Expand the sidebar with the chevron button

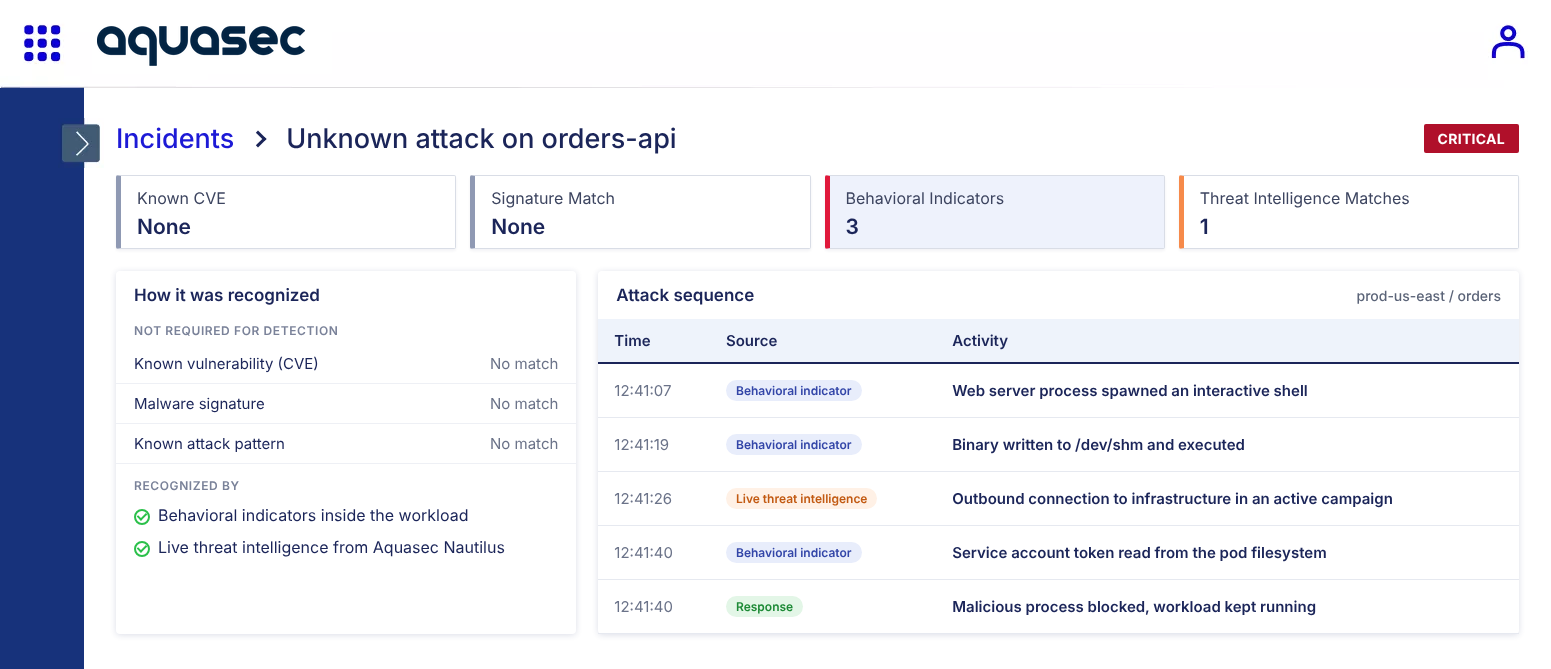[81, 143]
